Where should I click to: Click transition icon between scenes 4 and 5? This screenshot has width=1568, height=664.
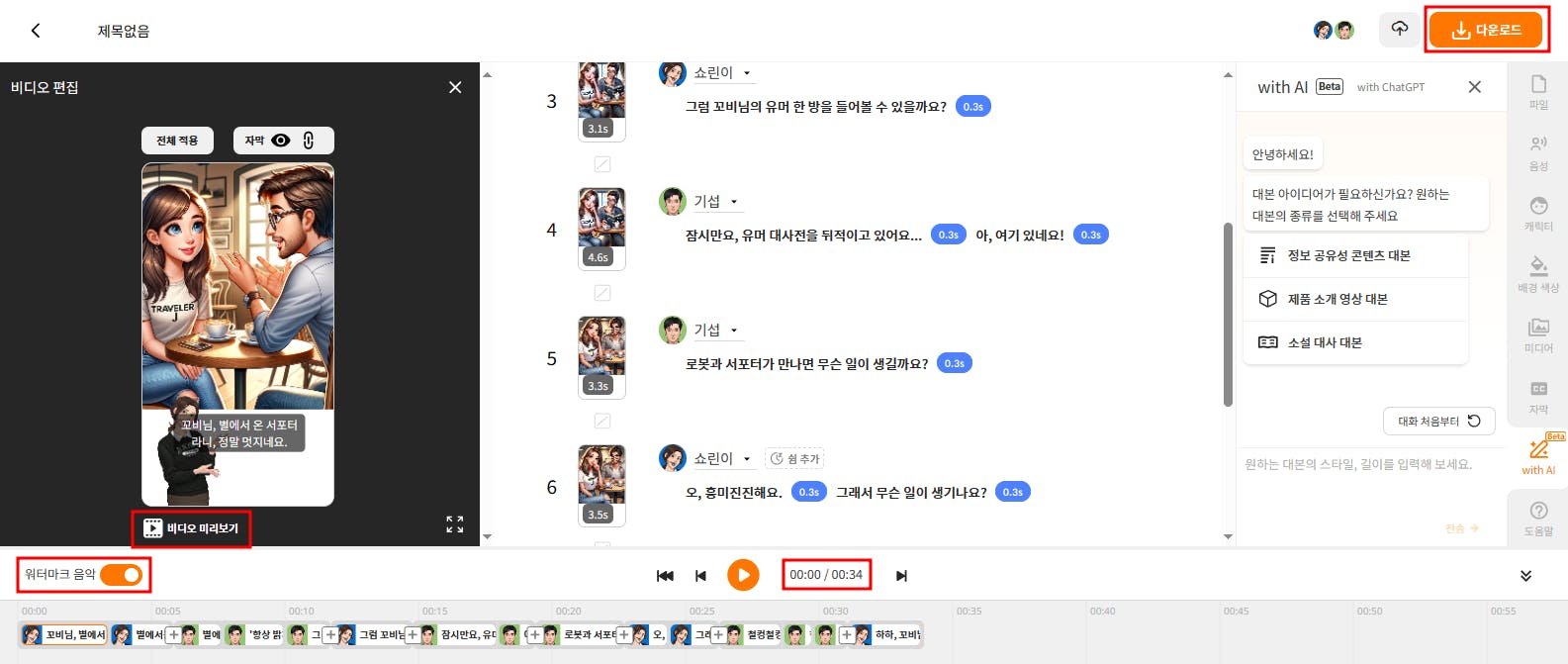coord(602,293)
